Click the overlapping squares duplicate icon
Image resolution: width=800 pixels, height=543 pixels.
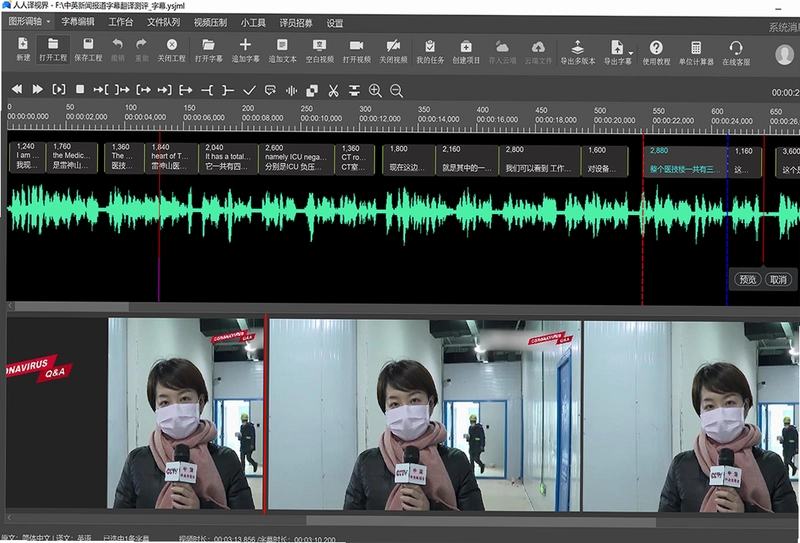312,91
